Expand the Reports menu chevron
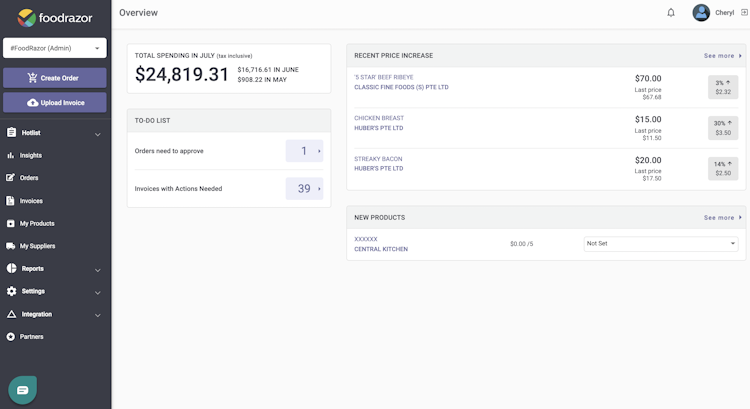Image resolution: width=750 pixels, height=409 pixels. pyautogui.click(x=97, y=270)
